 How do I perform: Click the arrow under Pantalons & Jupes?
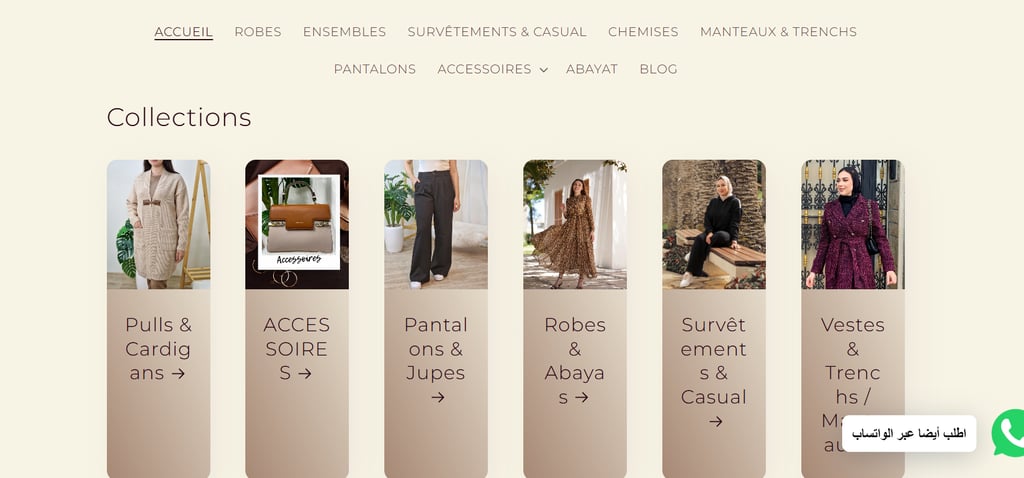coord(438,397)
